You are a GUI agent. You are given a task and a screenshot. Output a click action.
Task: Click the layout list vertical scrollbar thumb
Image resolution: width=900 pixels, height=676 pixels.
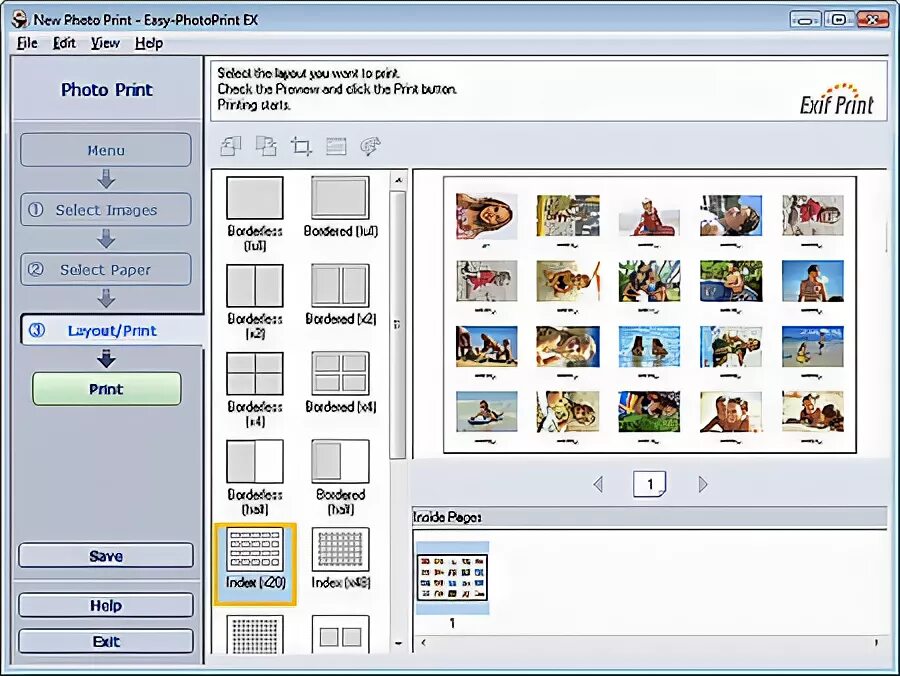[397, 324]
